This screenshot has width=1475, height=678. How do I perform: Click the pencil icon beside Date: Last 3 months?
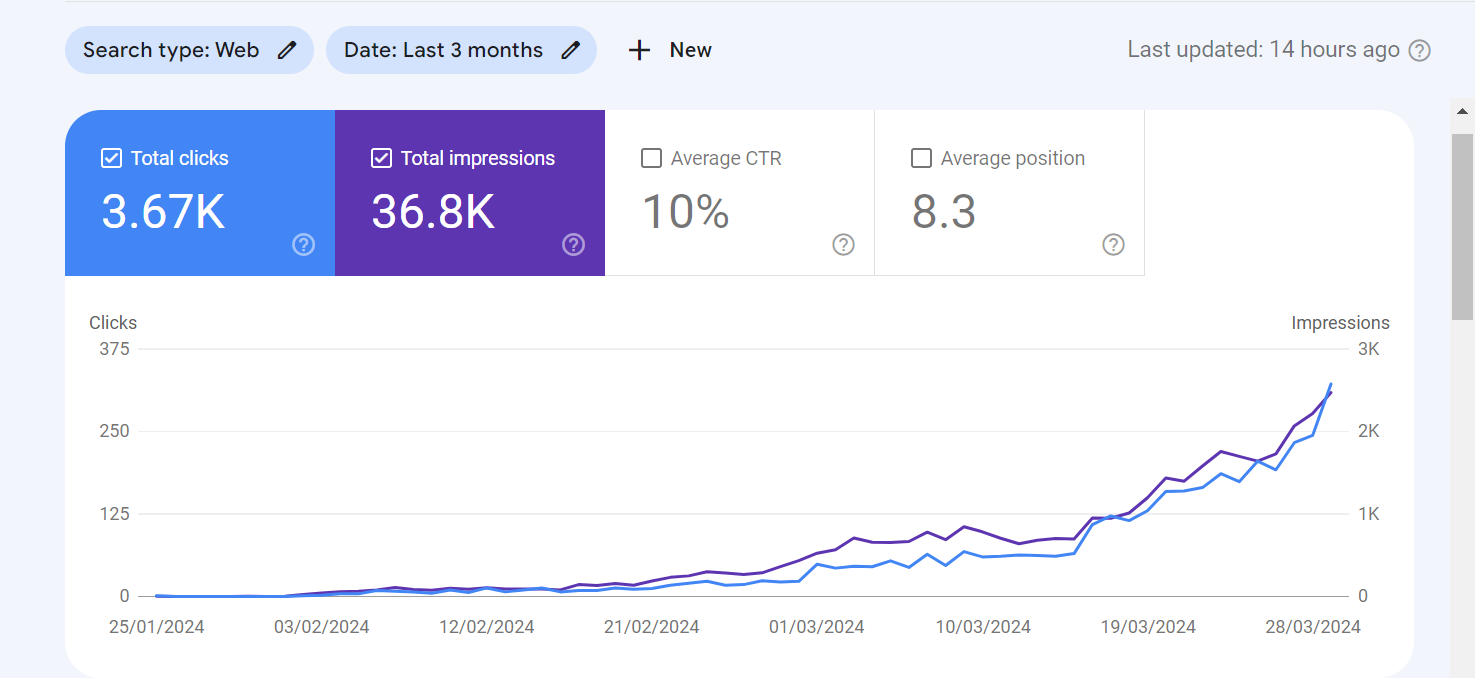click(571, 50)
